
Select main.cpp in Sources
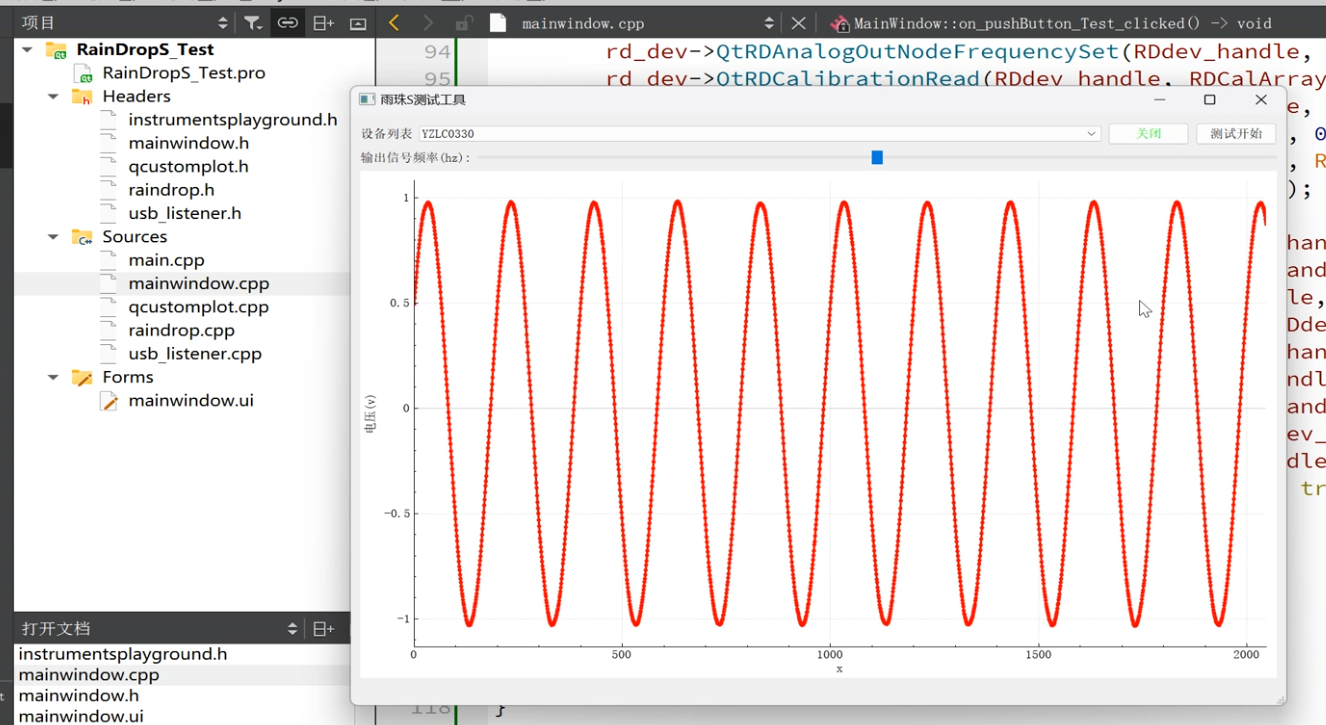tap(166, 260)
